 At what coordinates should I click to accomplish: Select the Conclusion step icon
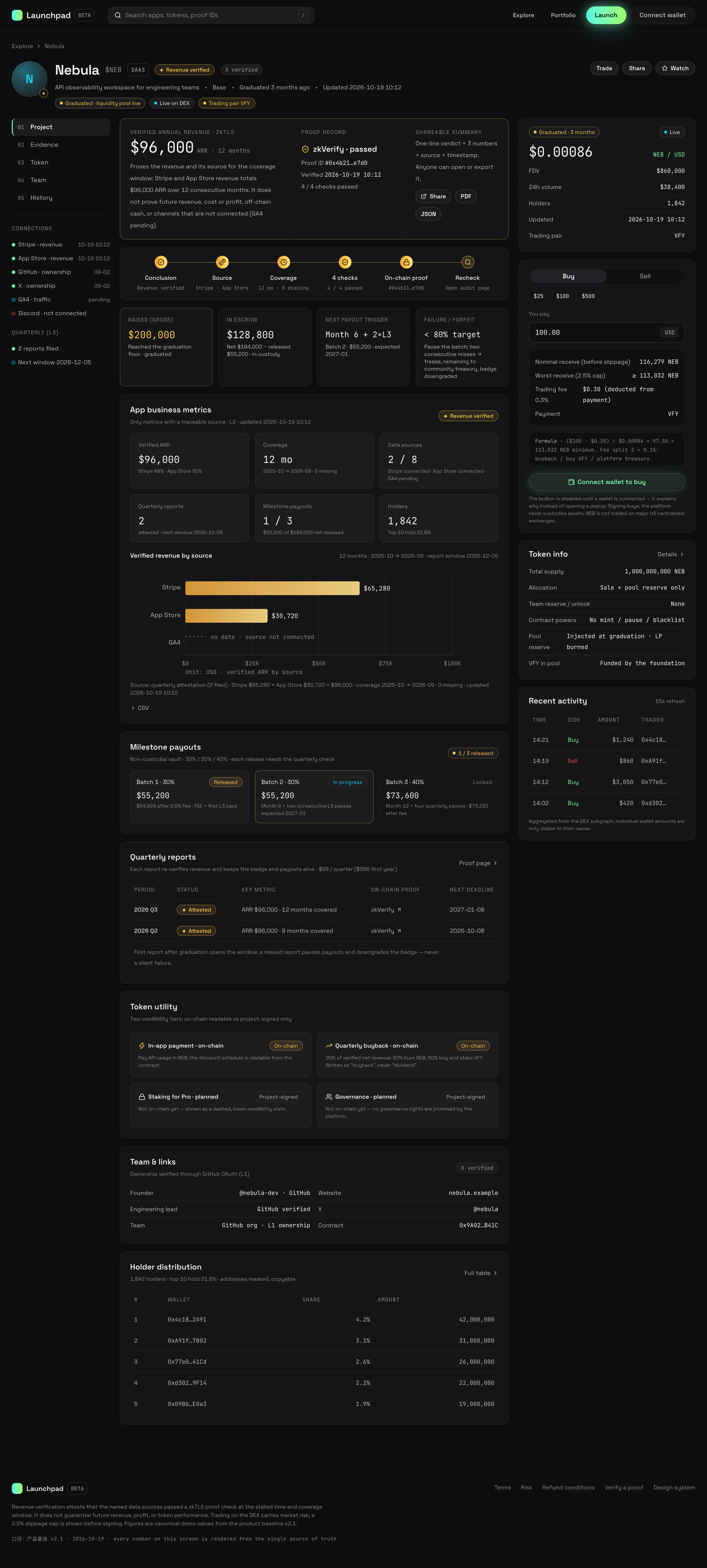(161, 262)
